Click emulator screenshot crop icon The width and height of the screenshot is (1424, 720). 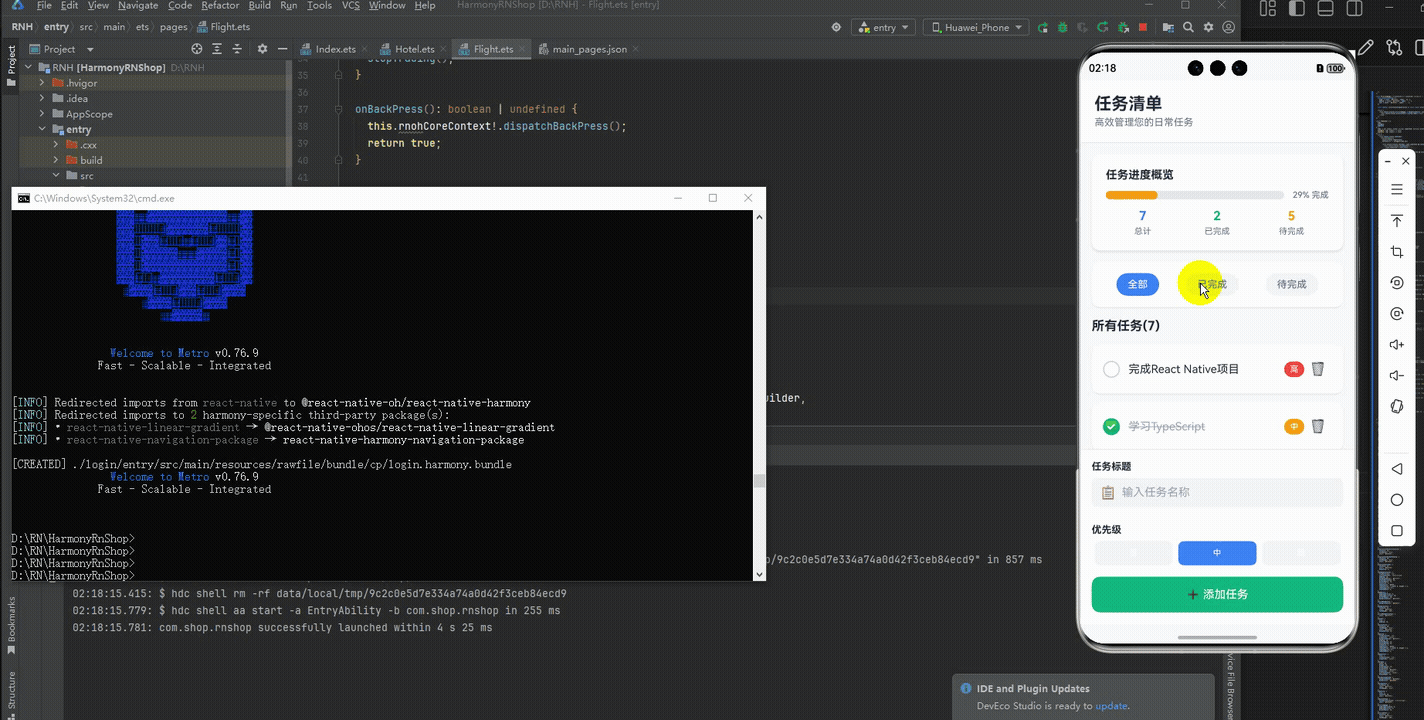[x=1397, y=252]
